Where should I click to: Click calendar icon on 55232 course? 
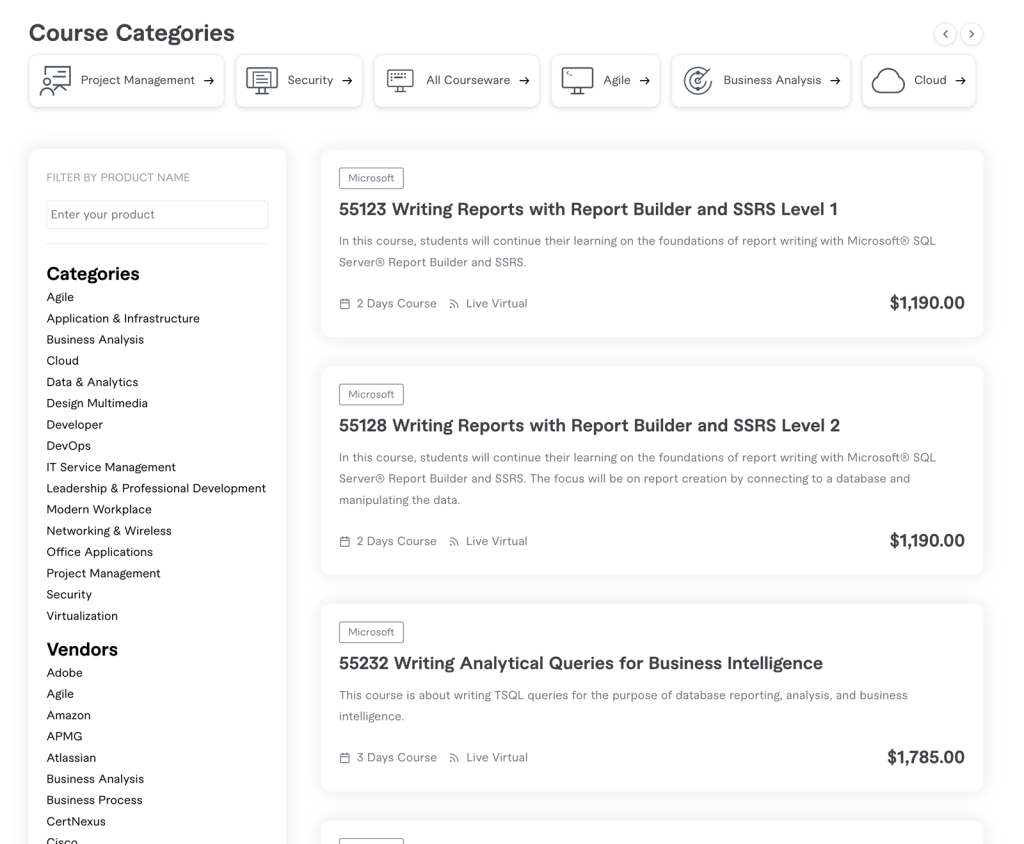pos(345,758)
